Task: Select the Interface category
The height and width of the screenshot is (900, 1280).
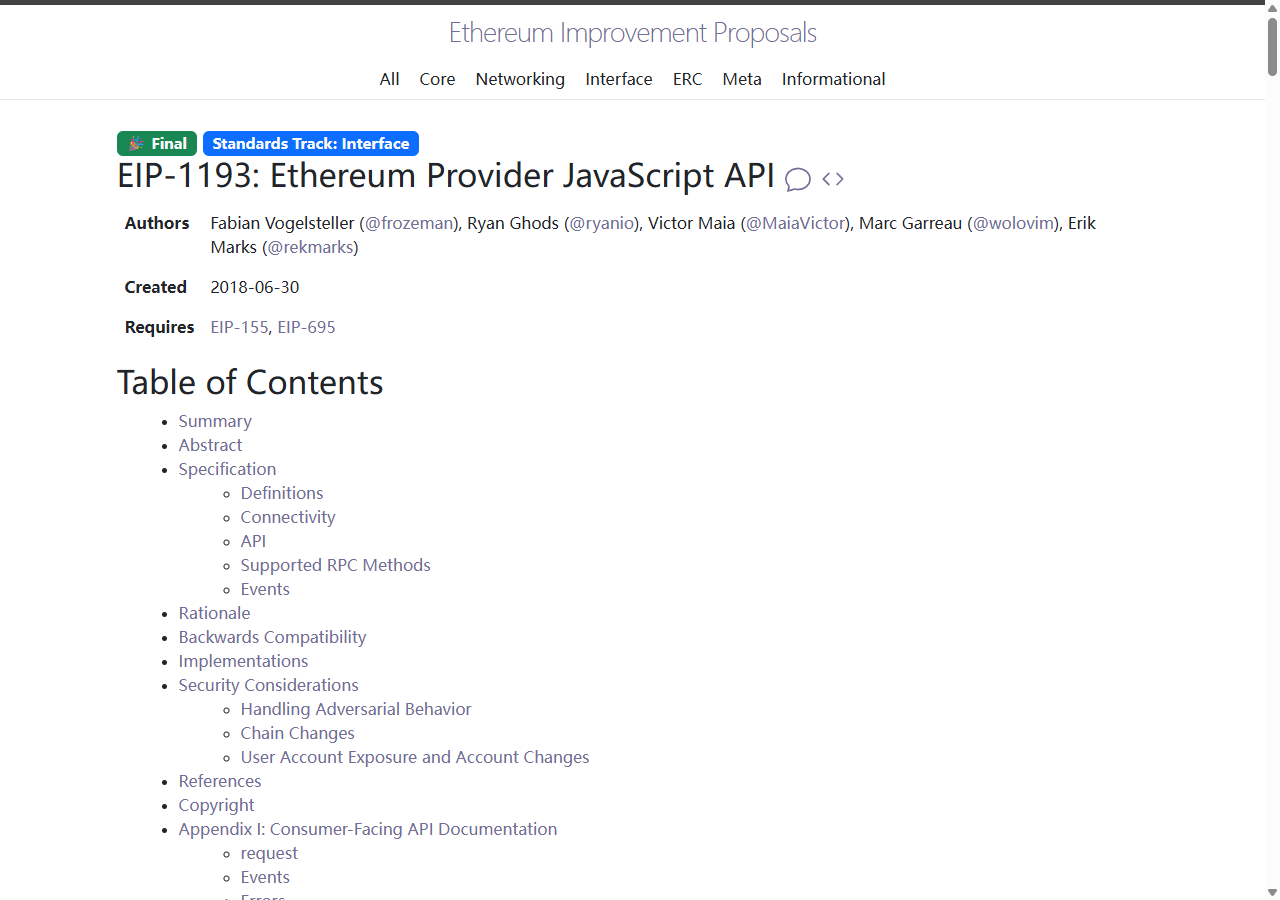Action: click(x=619, y=79)
